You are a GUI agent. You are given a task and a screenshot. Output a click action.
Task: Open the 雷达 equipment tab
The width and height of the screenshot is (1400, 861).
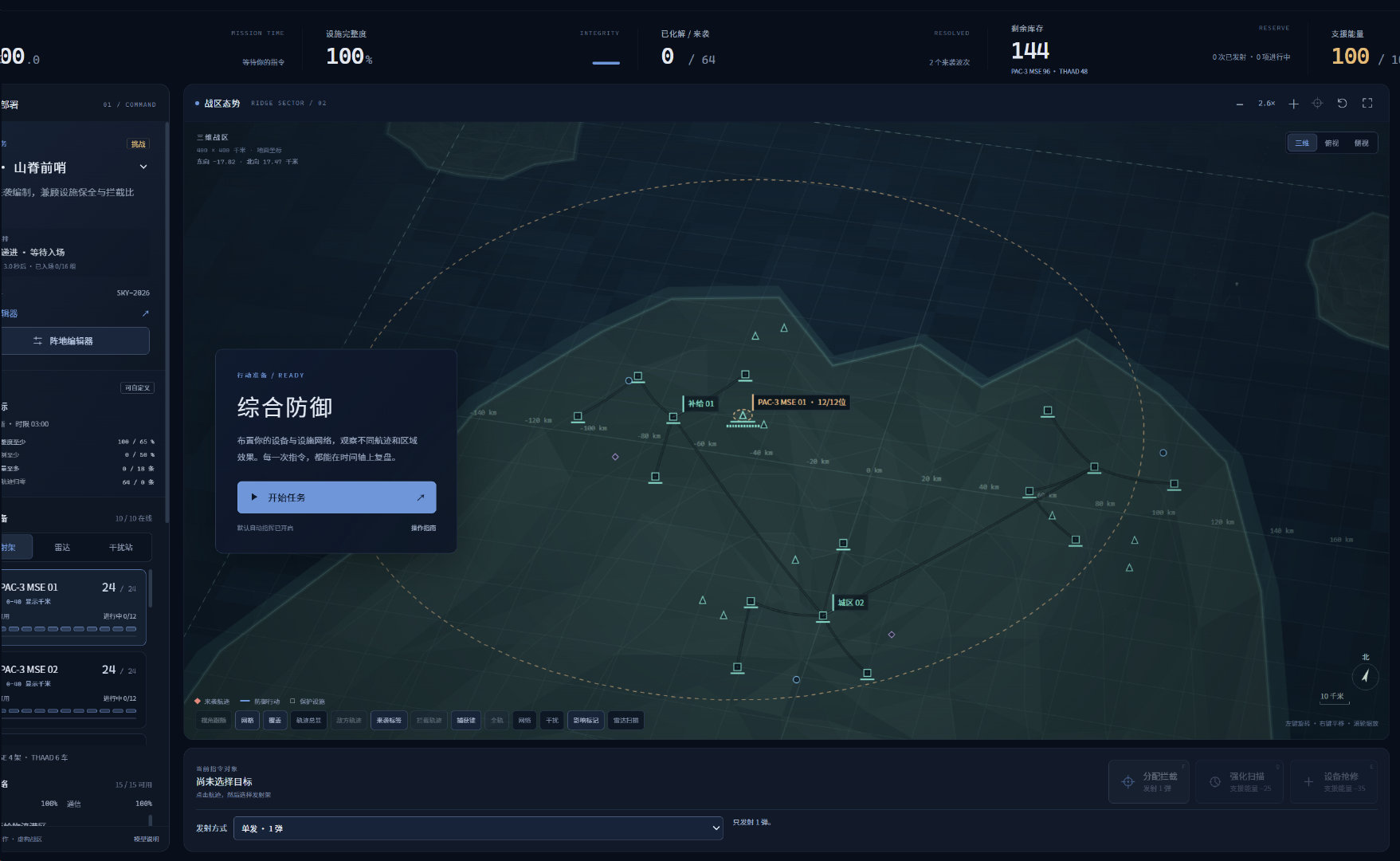click(62, 548)
